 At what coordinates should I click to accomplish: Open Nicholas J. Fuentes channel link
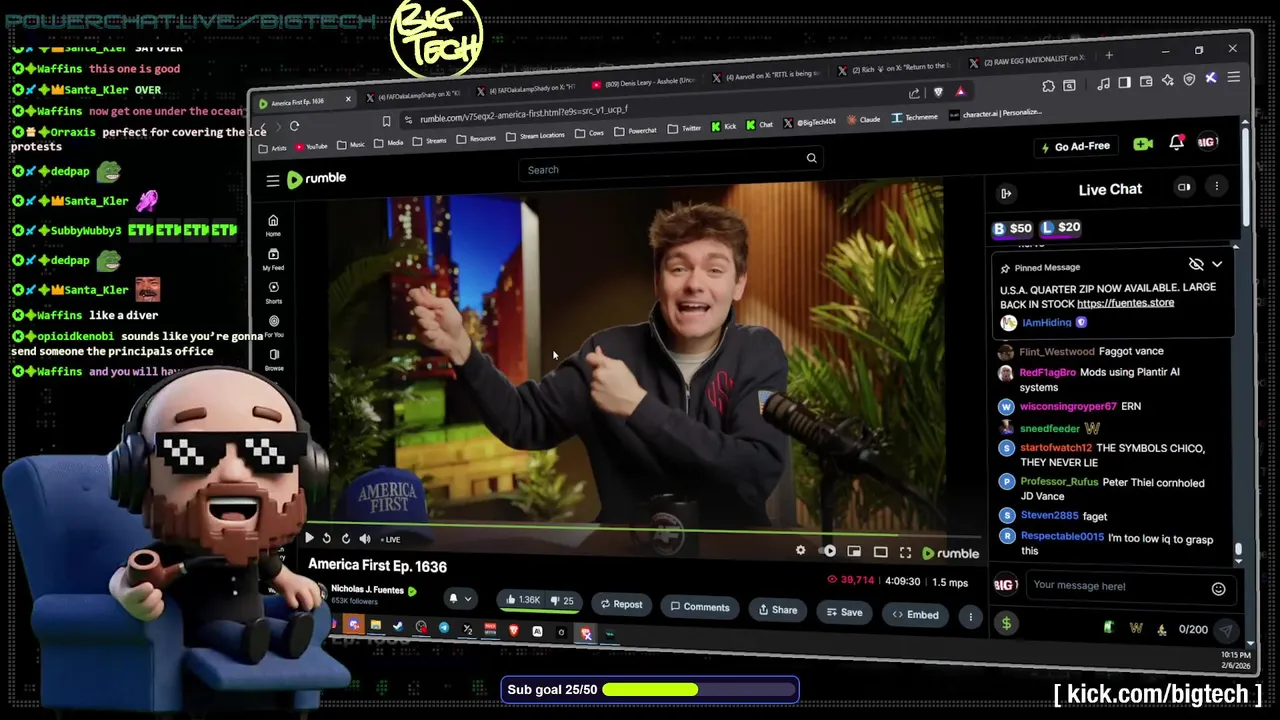[367, 589]
